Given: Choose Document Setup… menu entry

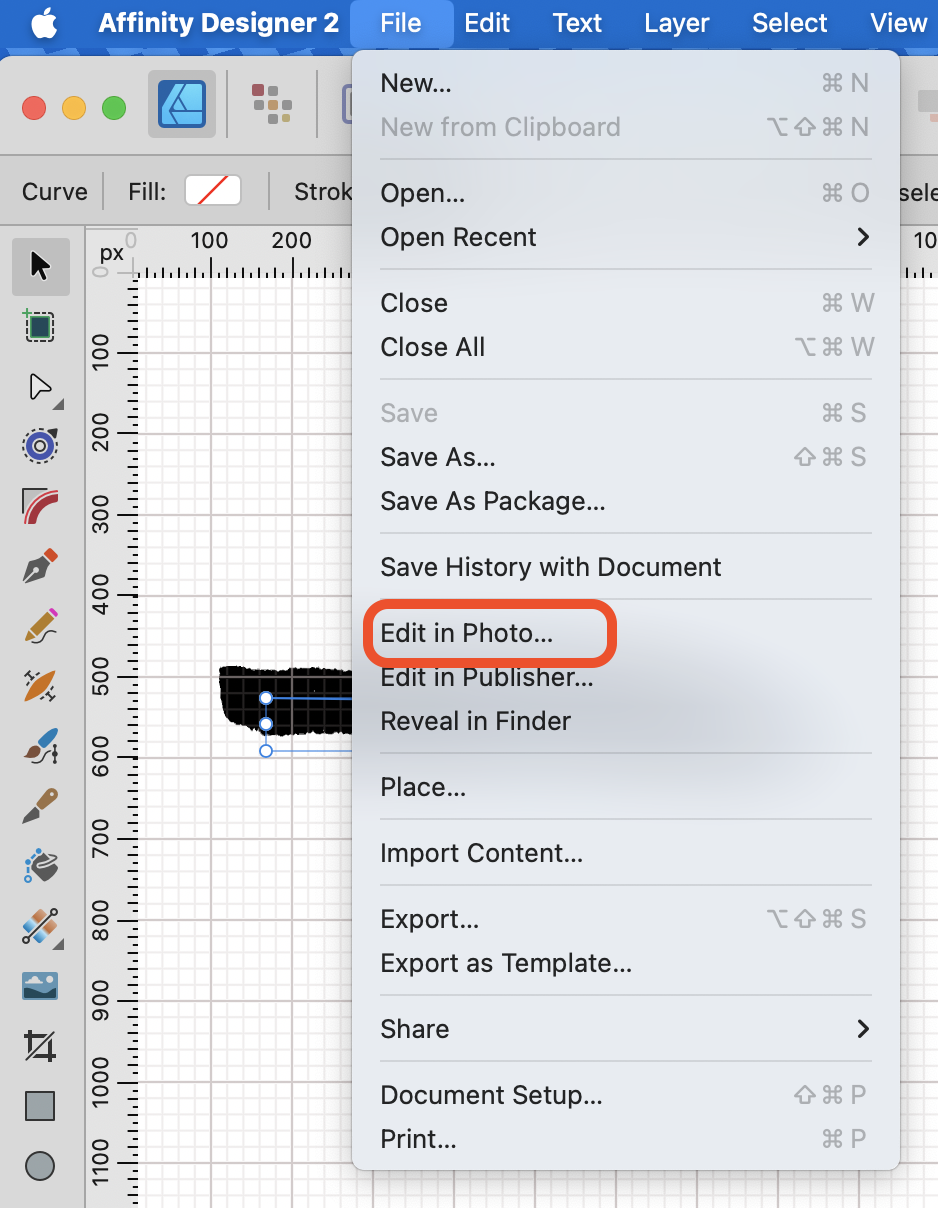Looking at the screenshot, I should 626,1095.
